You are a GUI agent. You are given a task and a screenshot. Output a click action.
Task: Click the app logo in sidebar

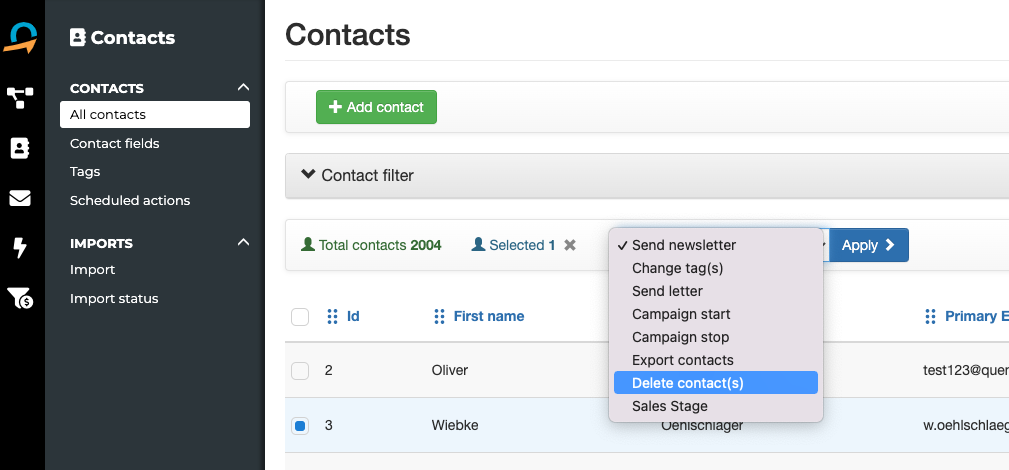[x=20, y=38]
